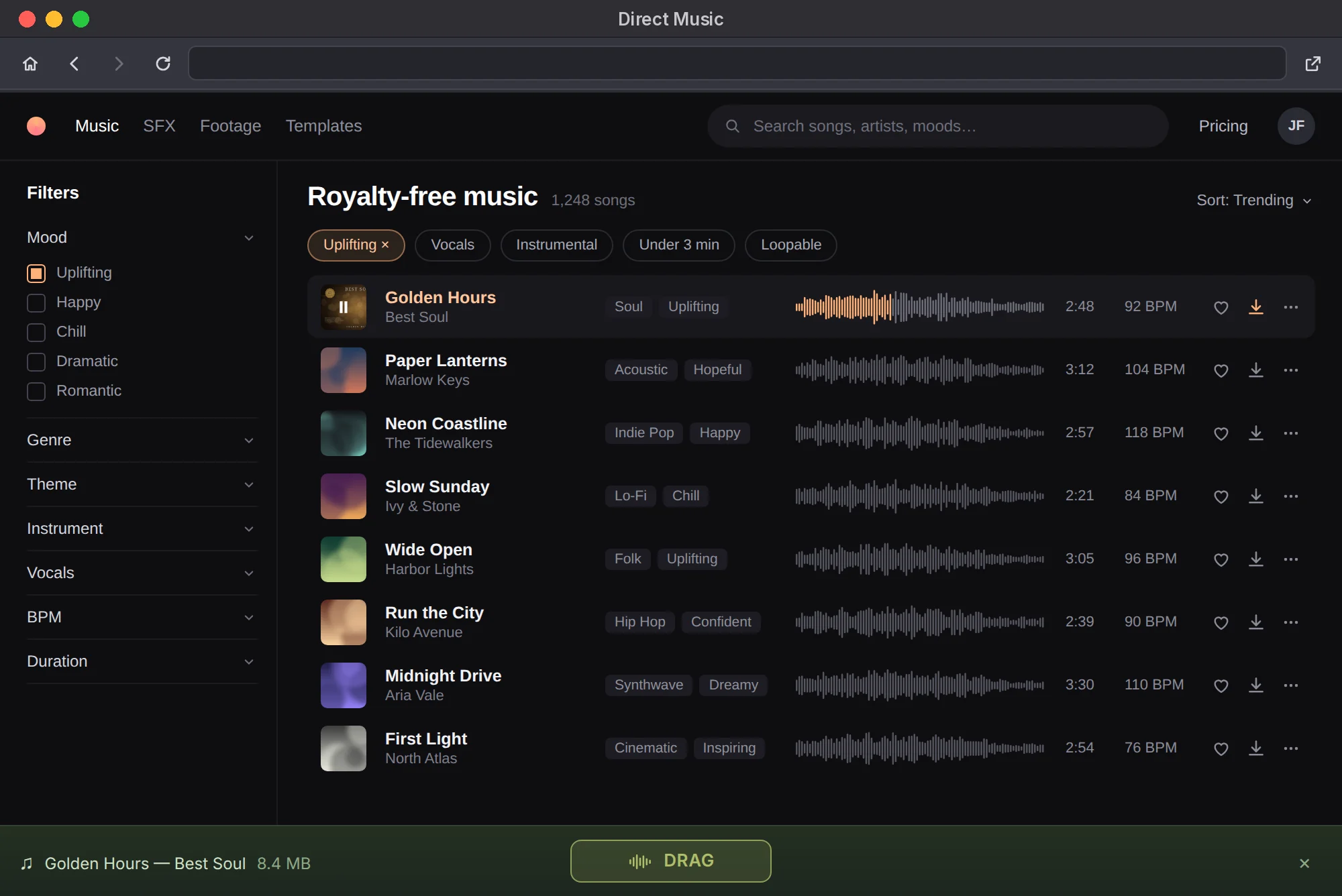Download Golden Hours track
The height and width of the screenshot is (896, 1342).
tap(1256, 307)
